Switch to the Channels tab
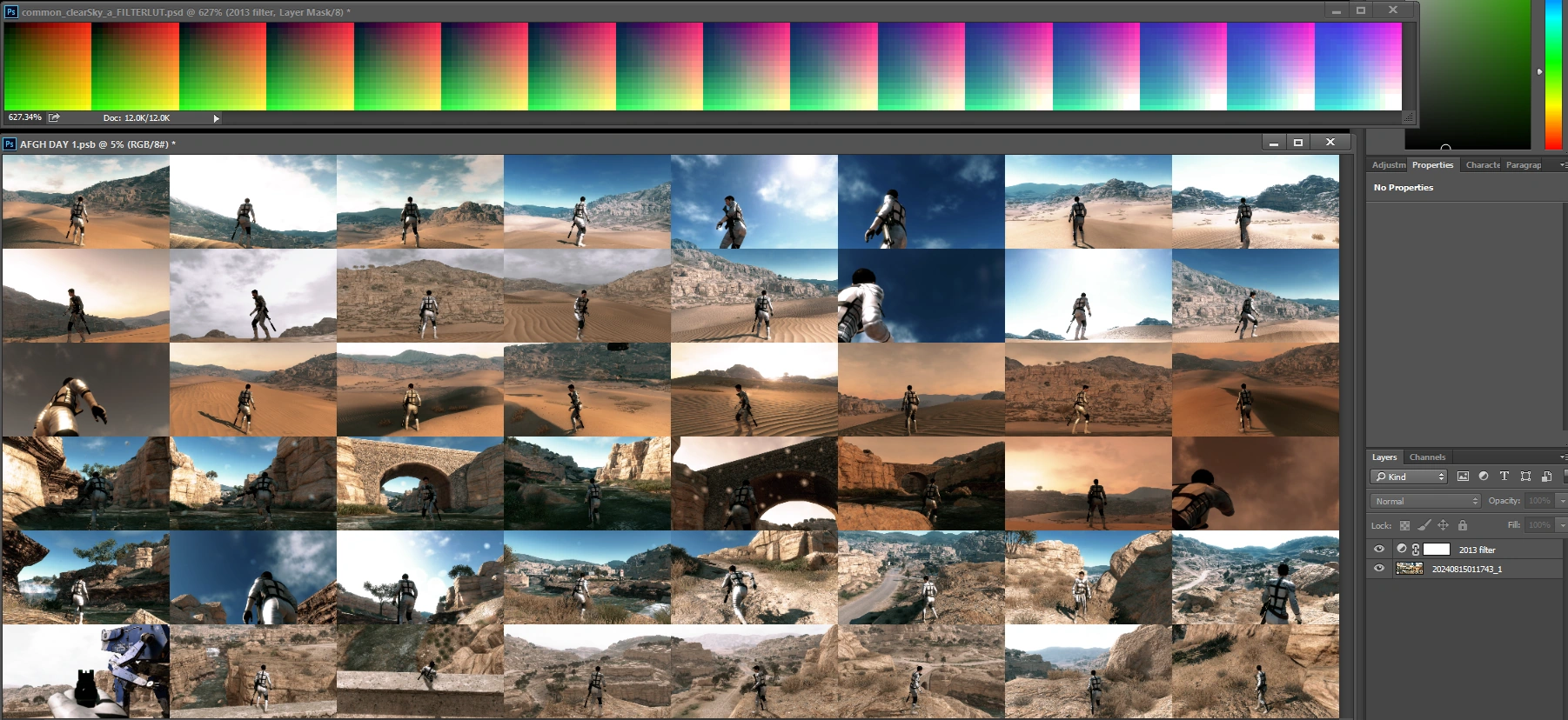Image resolution: width=1568 pixels, height=720 pixels. tap(1427, 457)
